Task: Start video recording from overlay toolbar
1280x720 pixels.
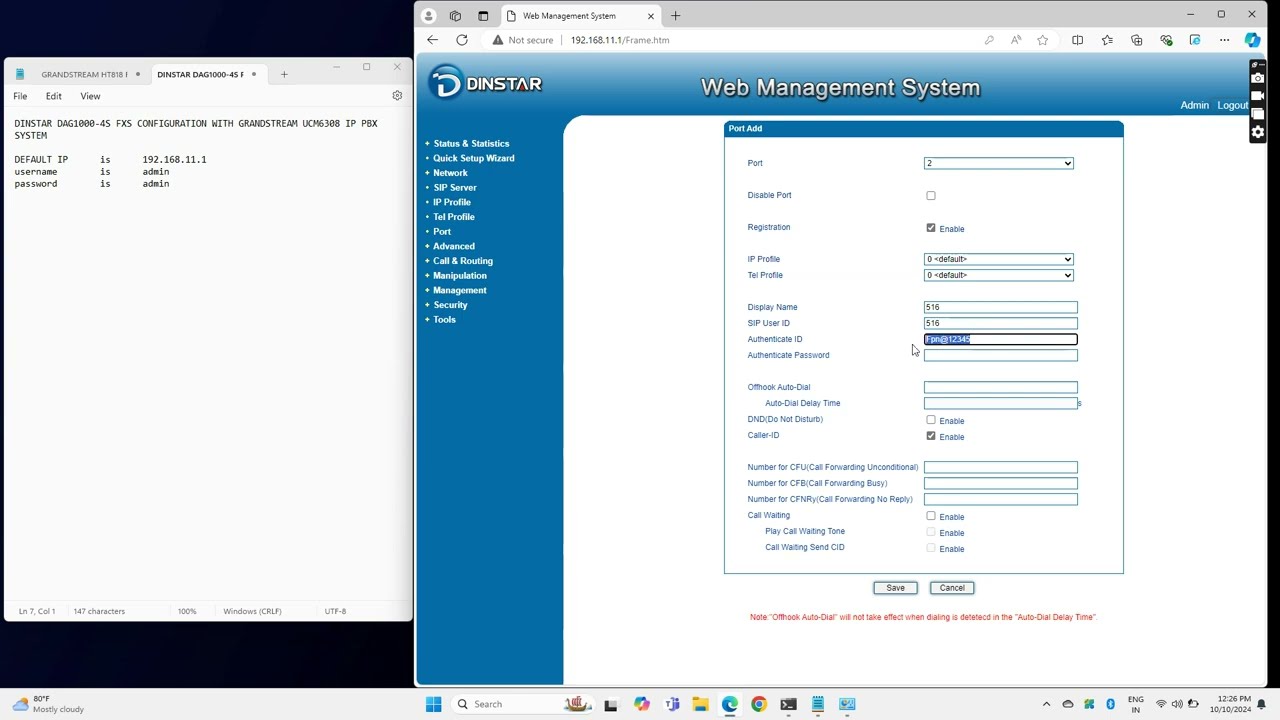Action: 1258,96
